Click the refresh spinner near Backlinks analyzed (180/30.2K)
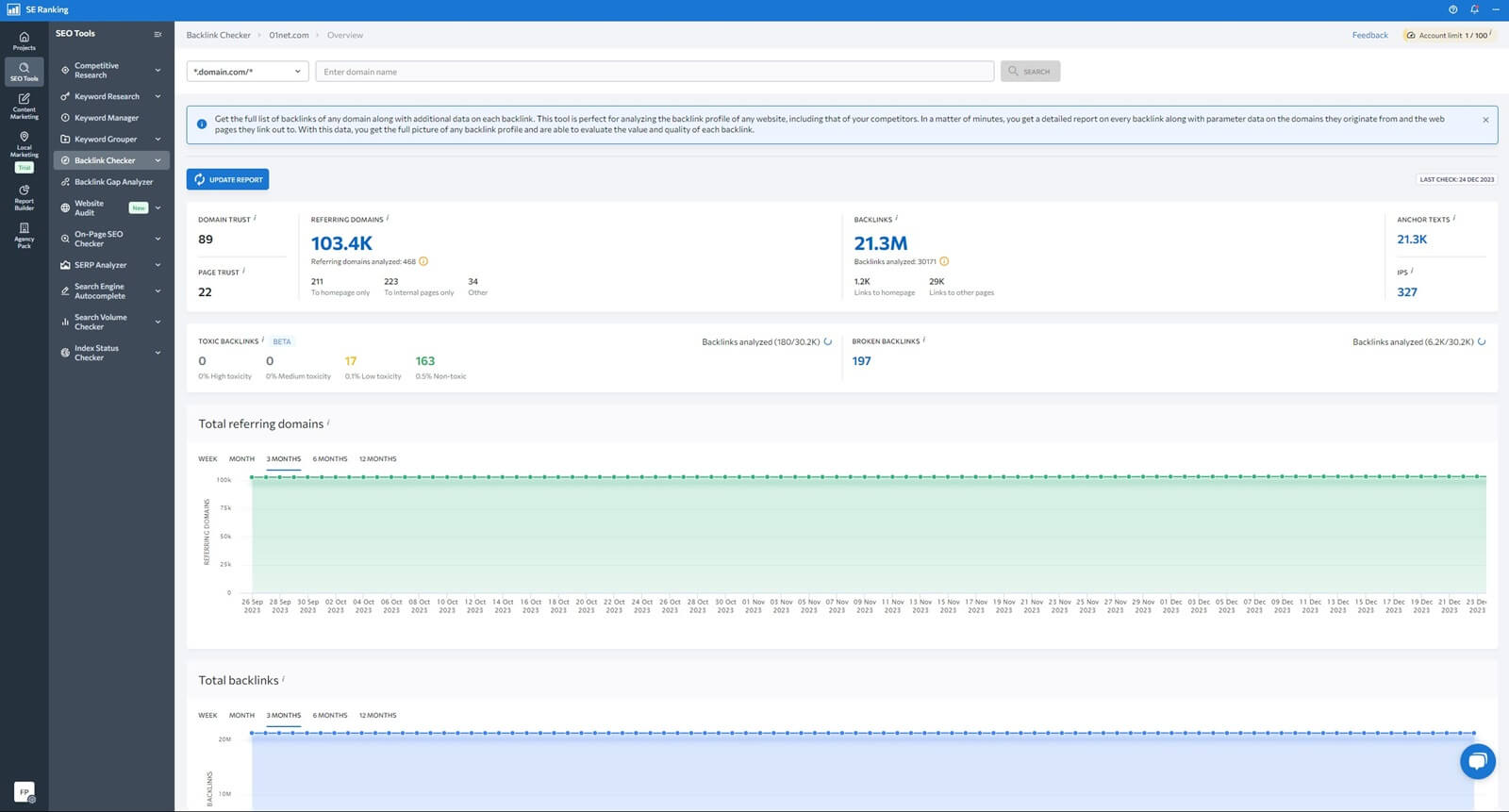Image resolution: width=1509 pixels, height=812 pixels. [x=828, y=341]
